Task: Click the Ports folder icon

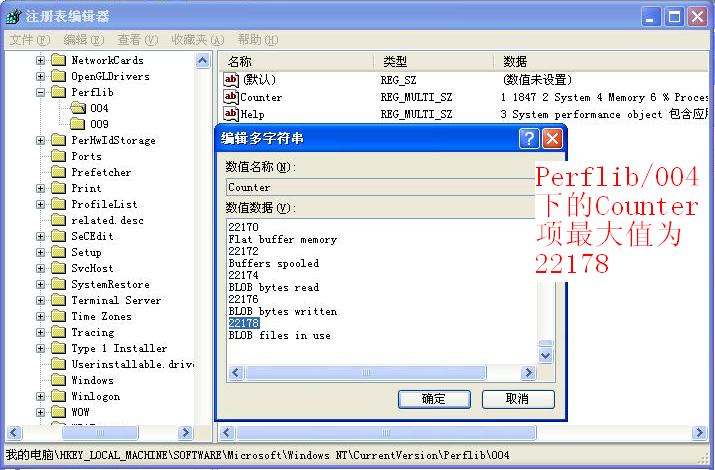Action: [58, 156]
